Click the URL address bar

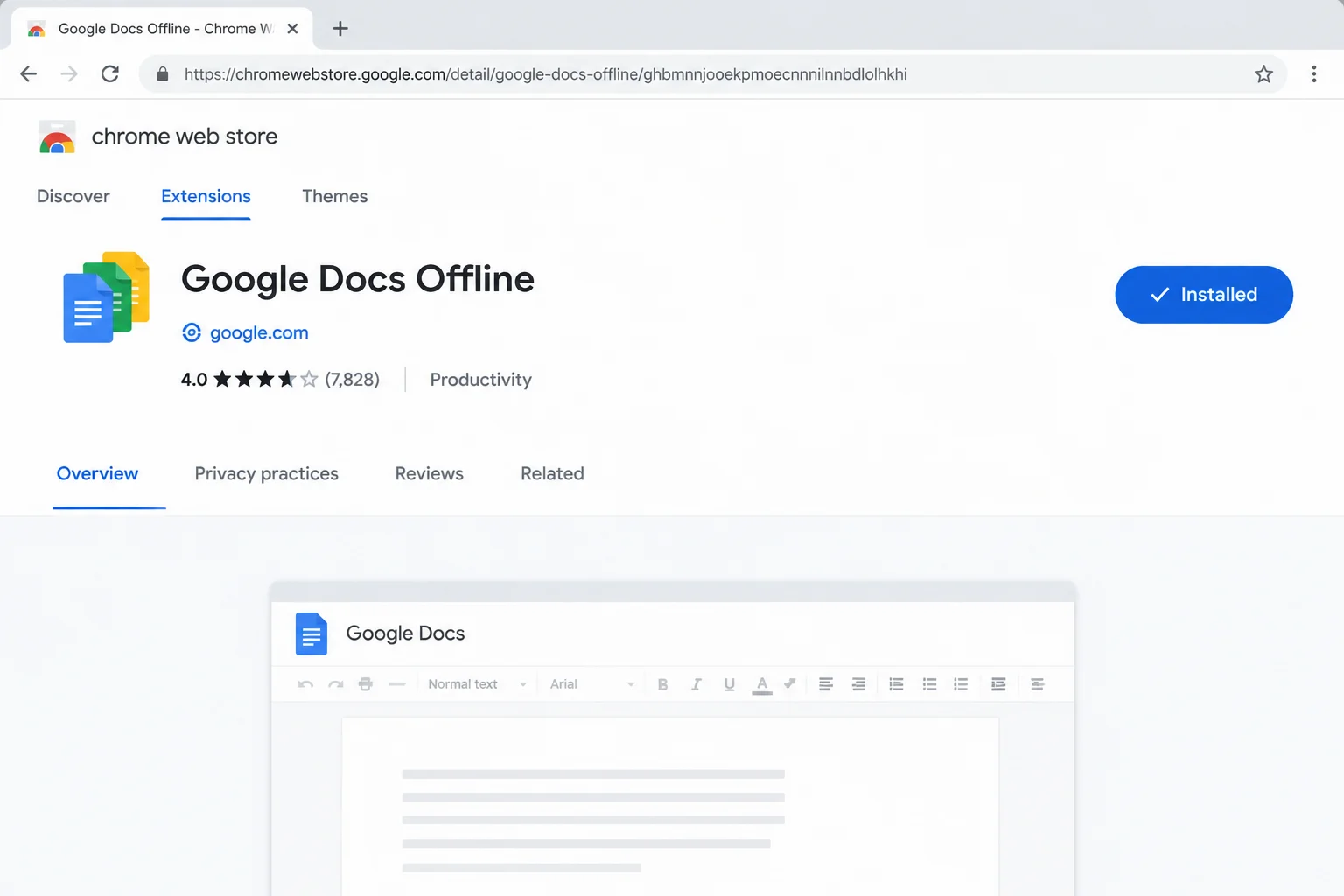713,74
